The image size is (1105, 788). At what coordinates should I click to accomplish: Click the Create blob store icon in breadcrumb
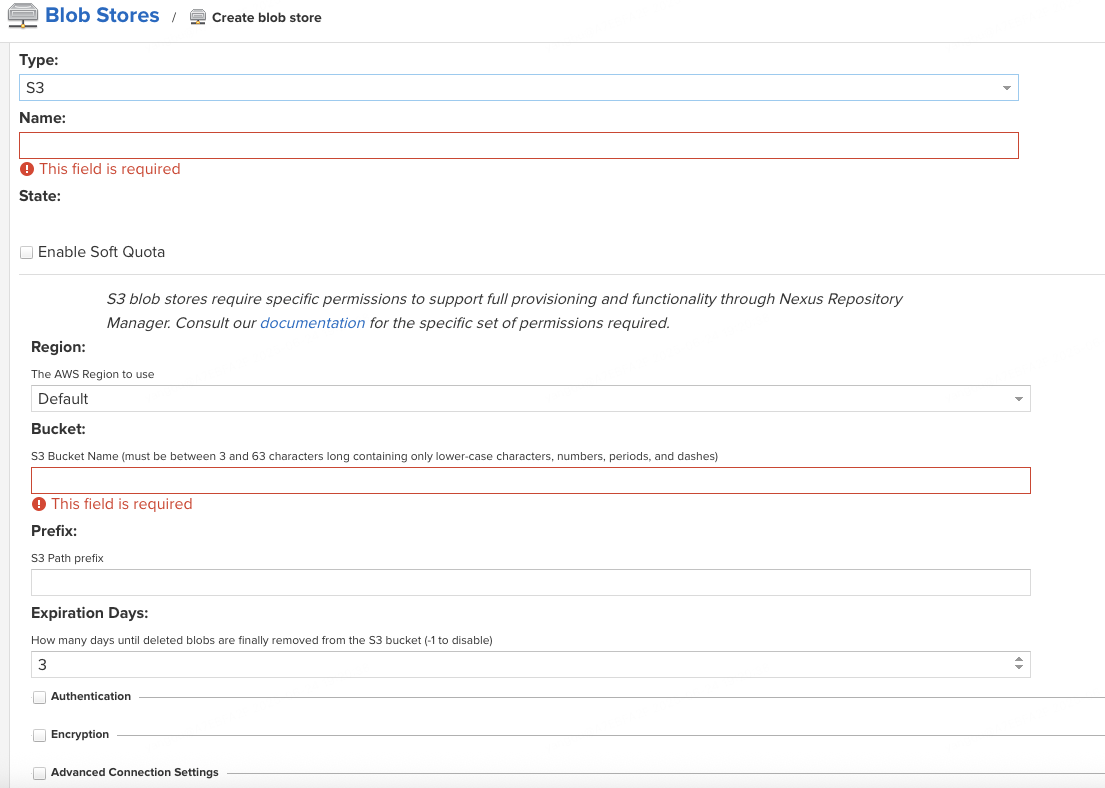[x=197, y=17]
